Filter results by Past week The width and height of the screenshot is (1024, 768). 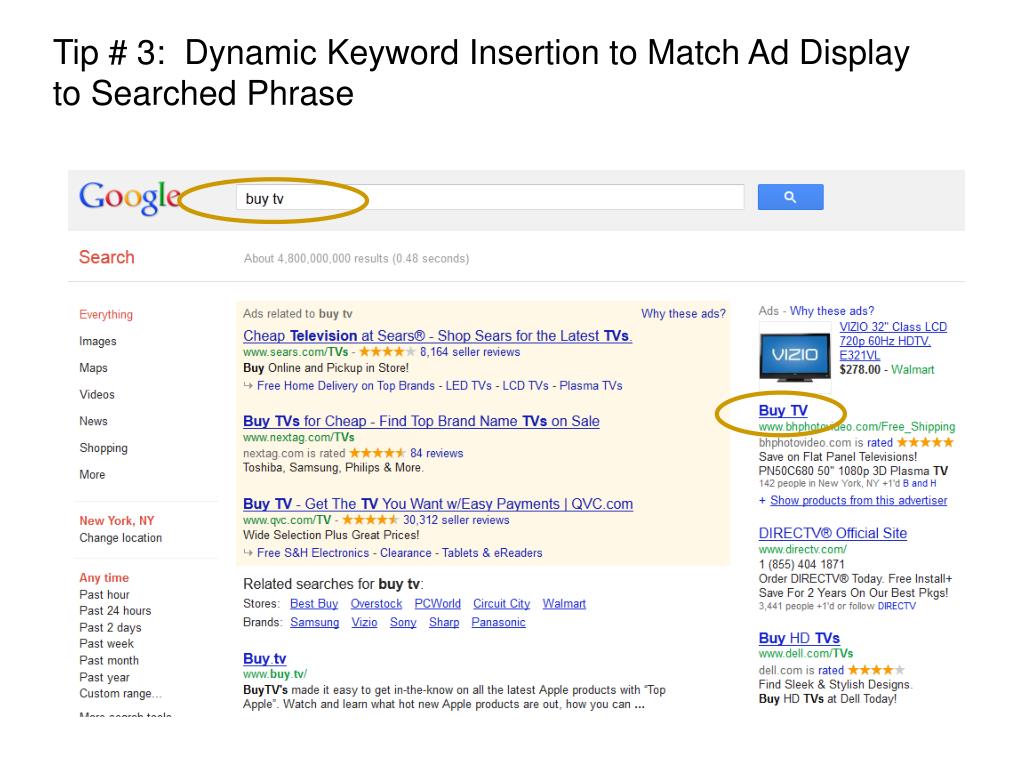click(106, 644)
